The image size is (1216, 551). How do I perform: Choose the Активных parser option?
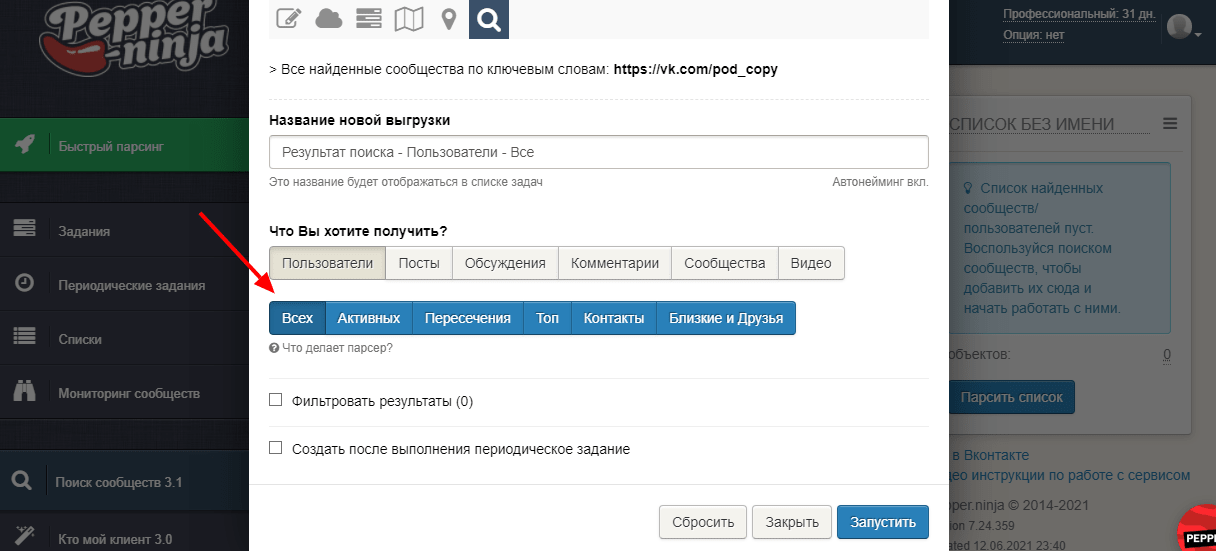coord(368,318)
